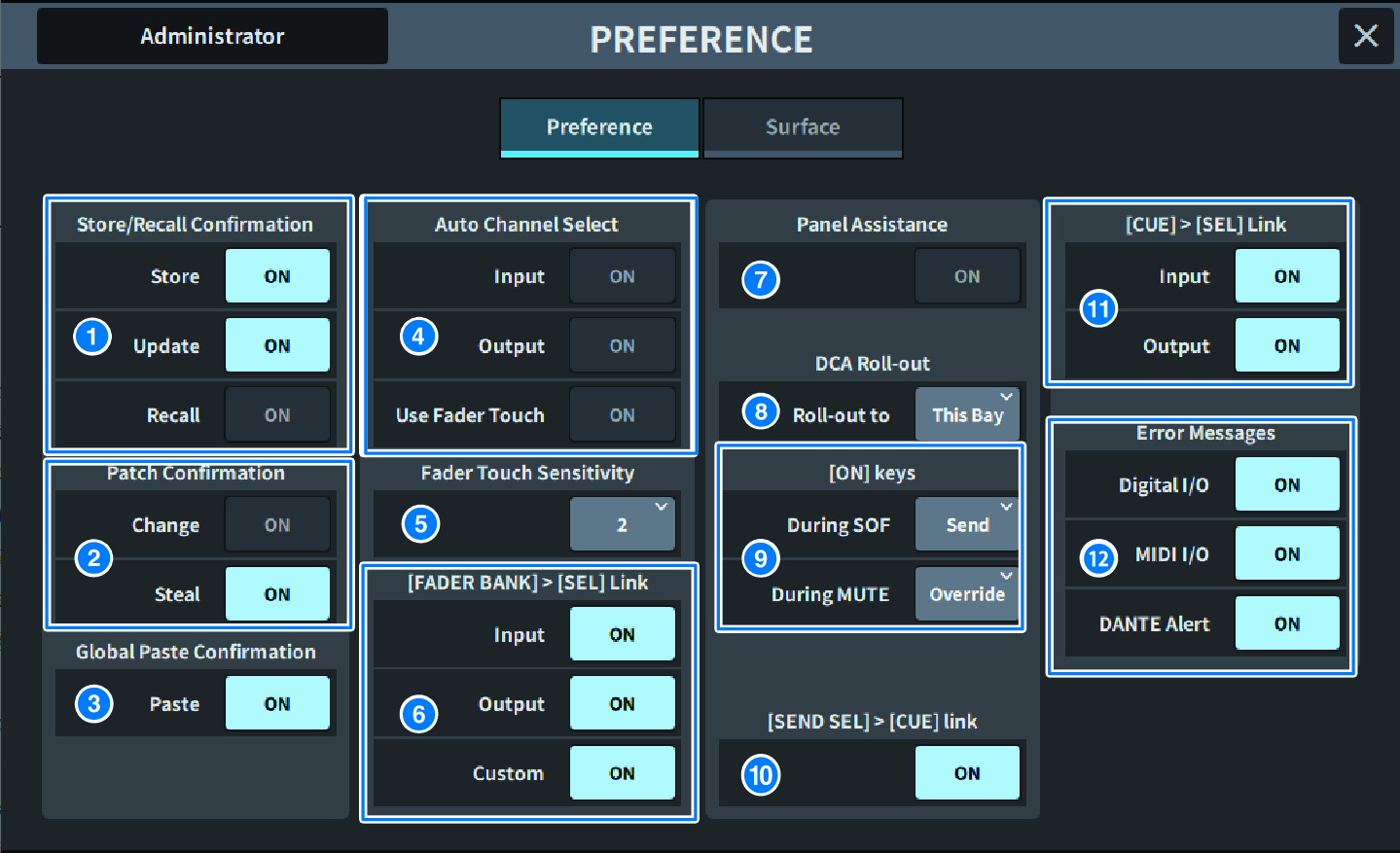Viewport: 1400px width, 853px height.
Task: Enable Auto Channel Select Input
Action: pyautogui.click(x=622, y=276)
